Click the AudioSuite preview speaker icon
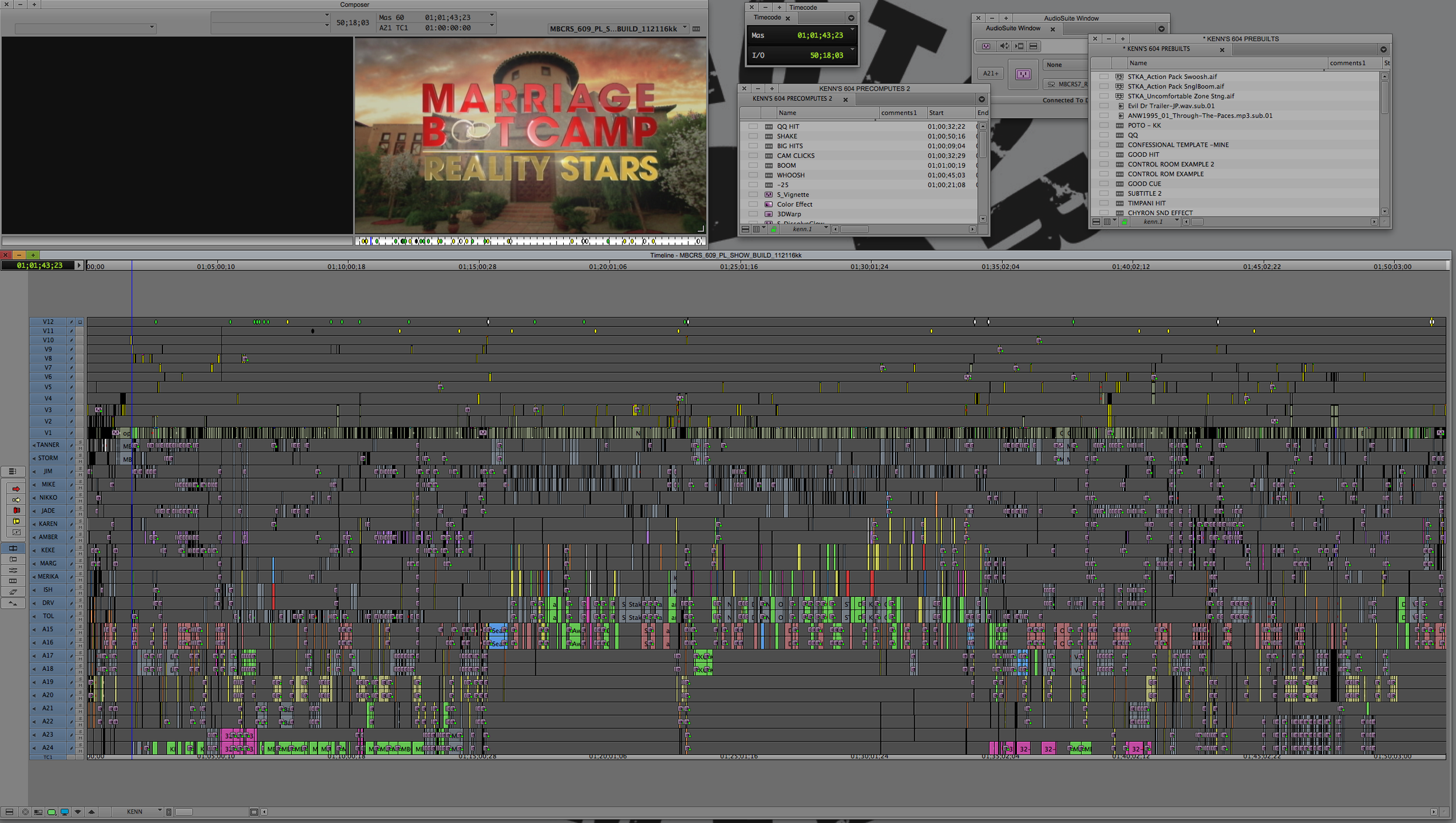 pyautogui.click(x=1004, y=46)
